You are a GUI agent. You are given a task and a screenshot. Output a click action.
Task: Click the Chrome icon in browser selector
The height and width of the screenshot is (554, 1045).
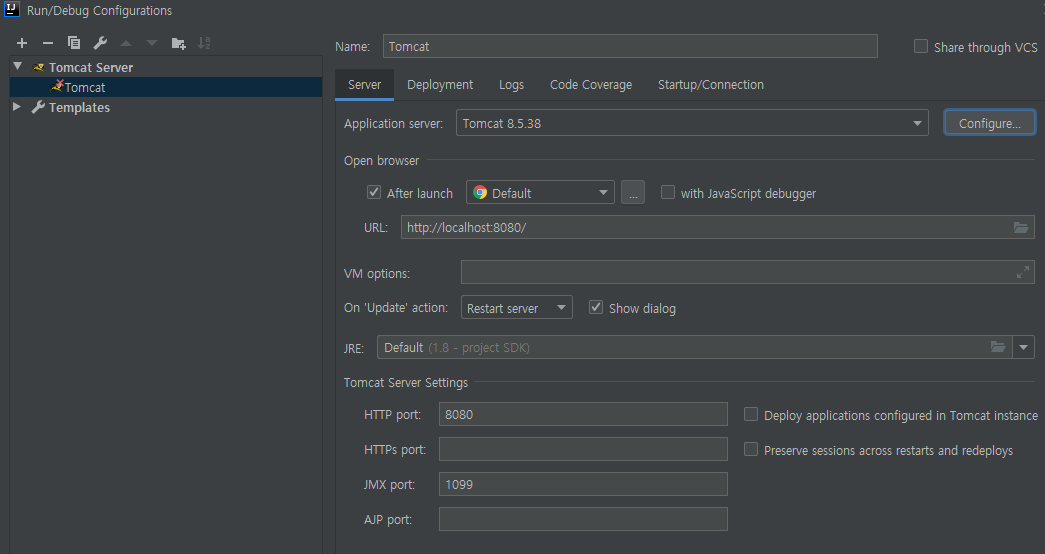point(480,193)
